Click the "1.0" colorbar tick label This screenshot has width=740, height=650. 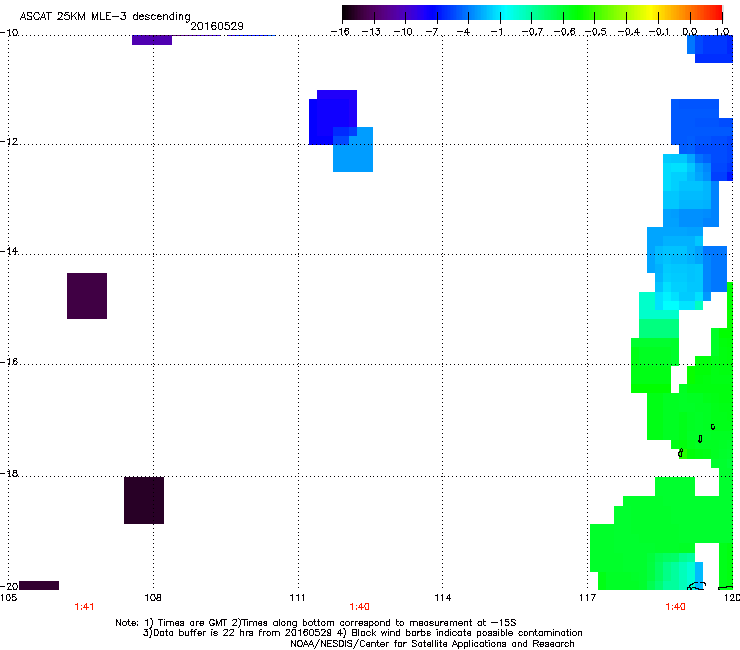click(x=722, y=32)
